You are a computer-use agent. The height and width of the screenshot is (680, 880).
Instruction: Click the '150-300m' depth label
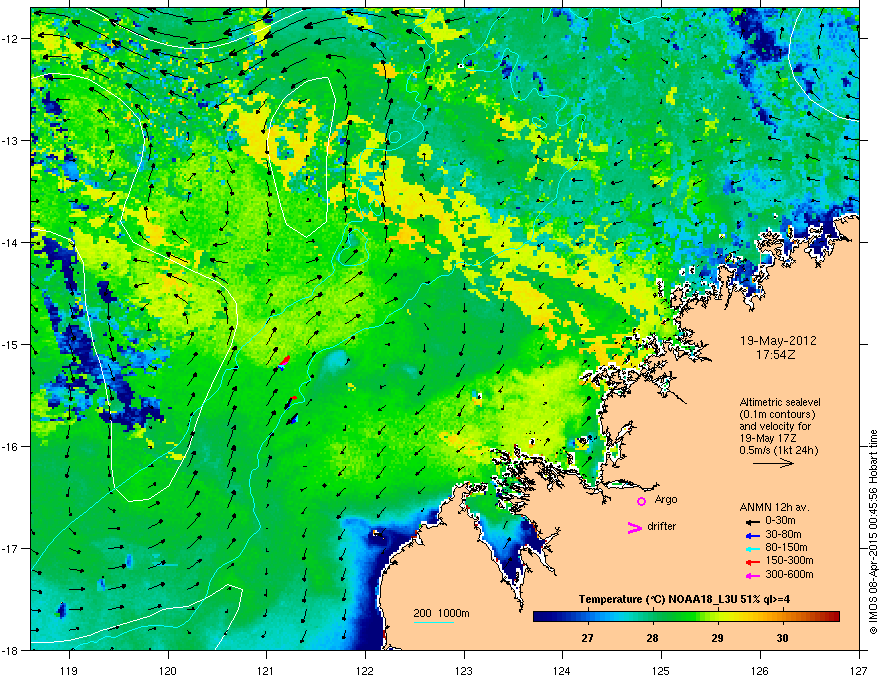(789, 560)
